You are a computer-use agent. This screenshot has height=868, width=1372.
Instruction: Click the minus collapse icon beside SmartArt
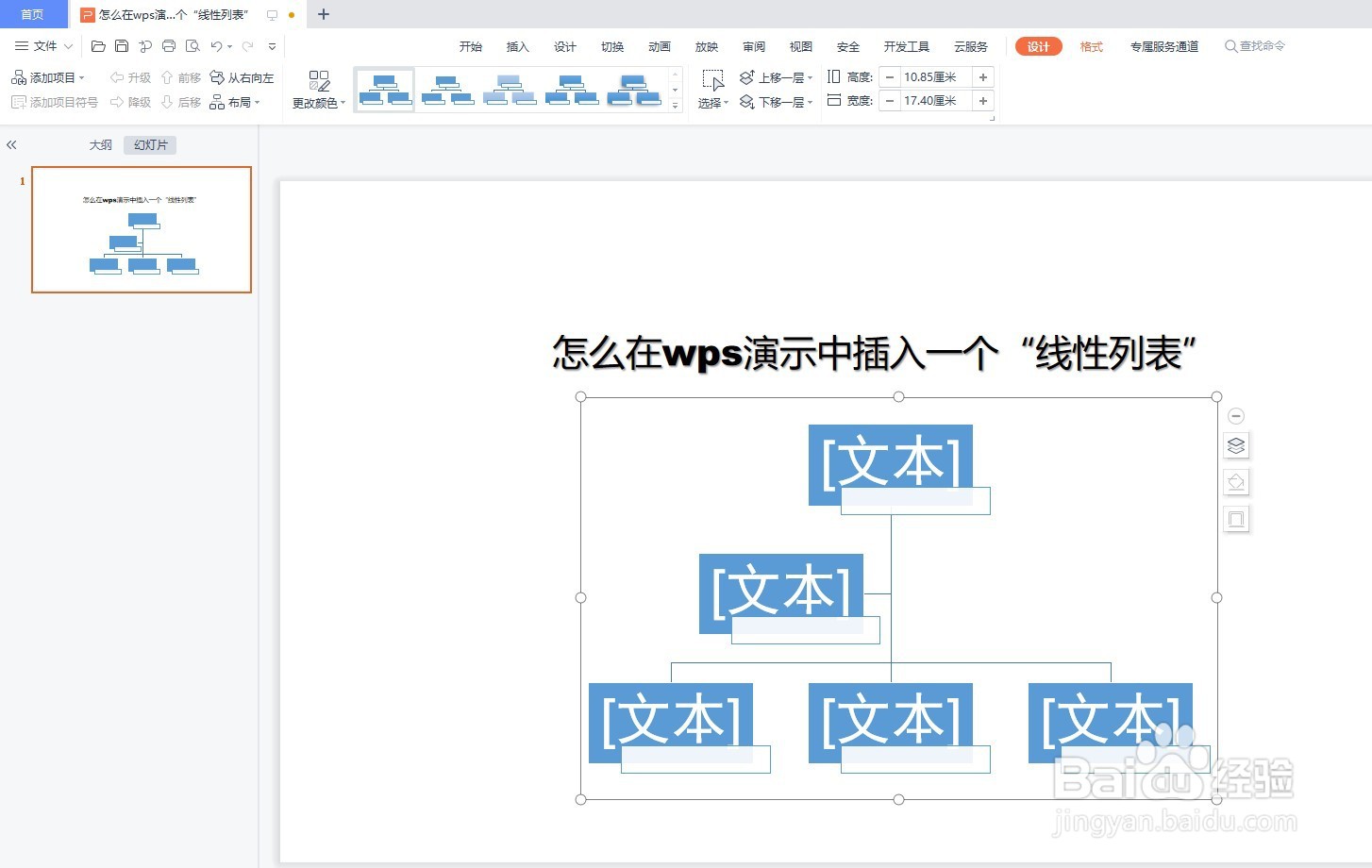1236,416
